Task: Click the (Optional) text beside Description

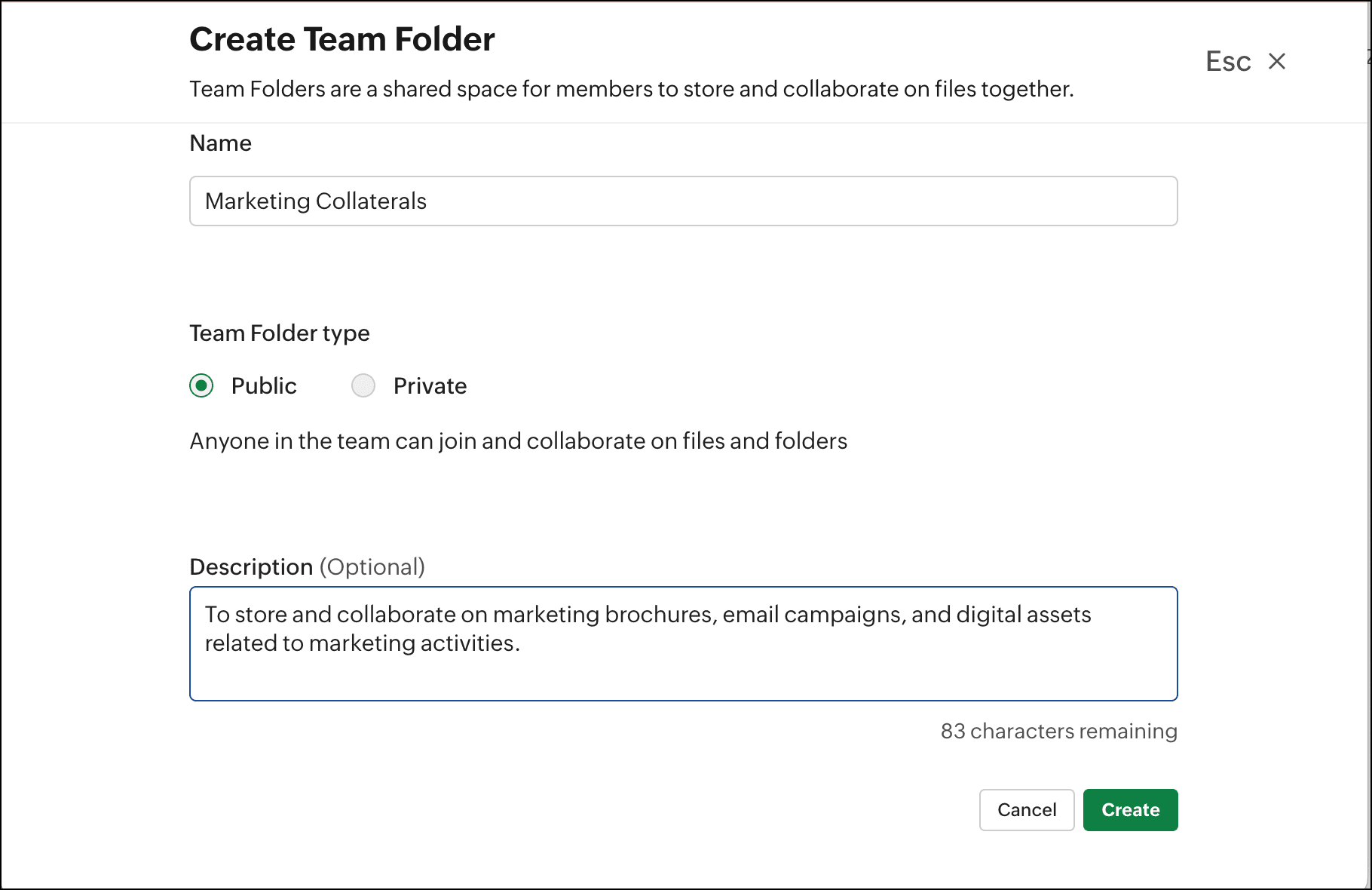Action: pyautogui.click(x=372, y=566)
